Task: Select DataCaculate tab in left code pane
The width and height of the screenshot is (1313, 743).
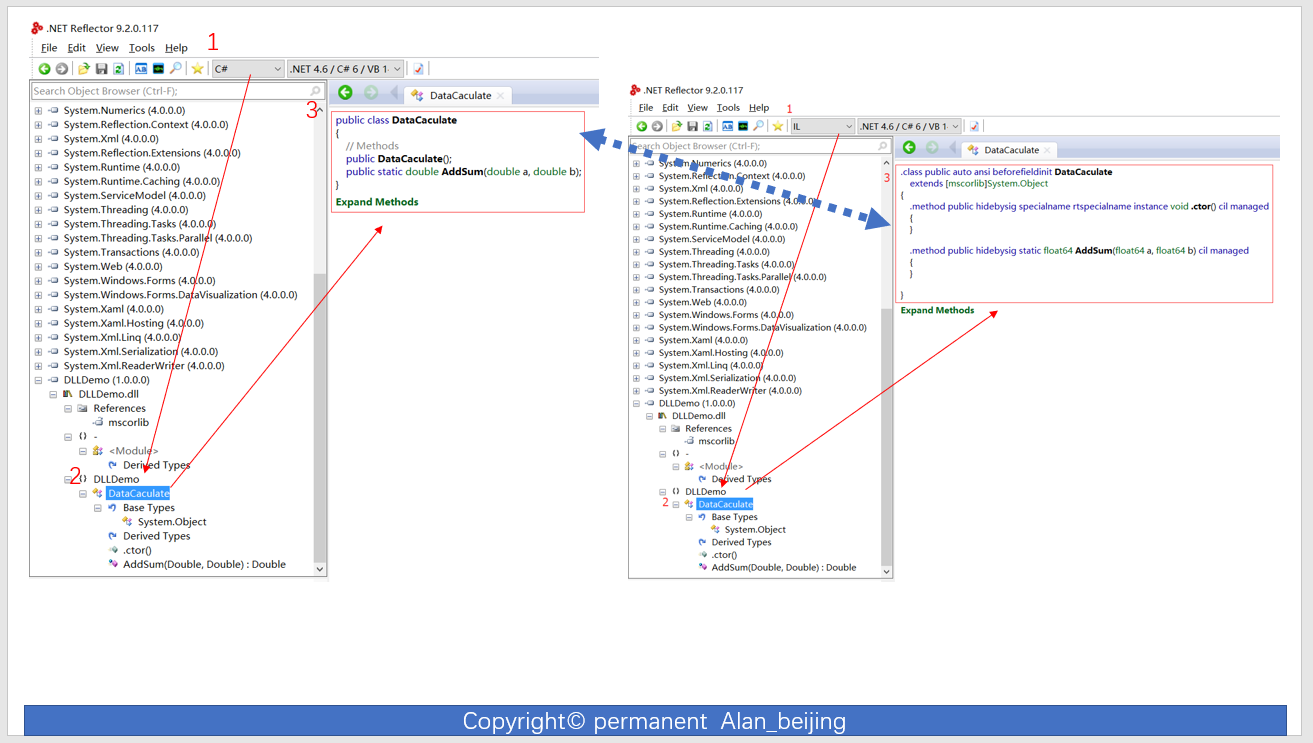Action: pos(460,95)
